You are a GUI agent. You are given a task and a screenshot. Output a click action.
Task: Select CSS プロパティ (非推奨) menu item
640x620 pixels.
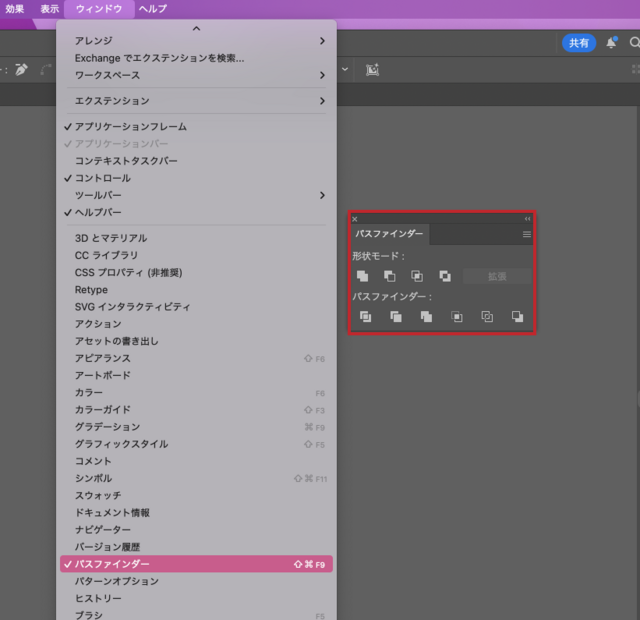click(196, 272)
